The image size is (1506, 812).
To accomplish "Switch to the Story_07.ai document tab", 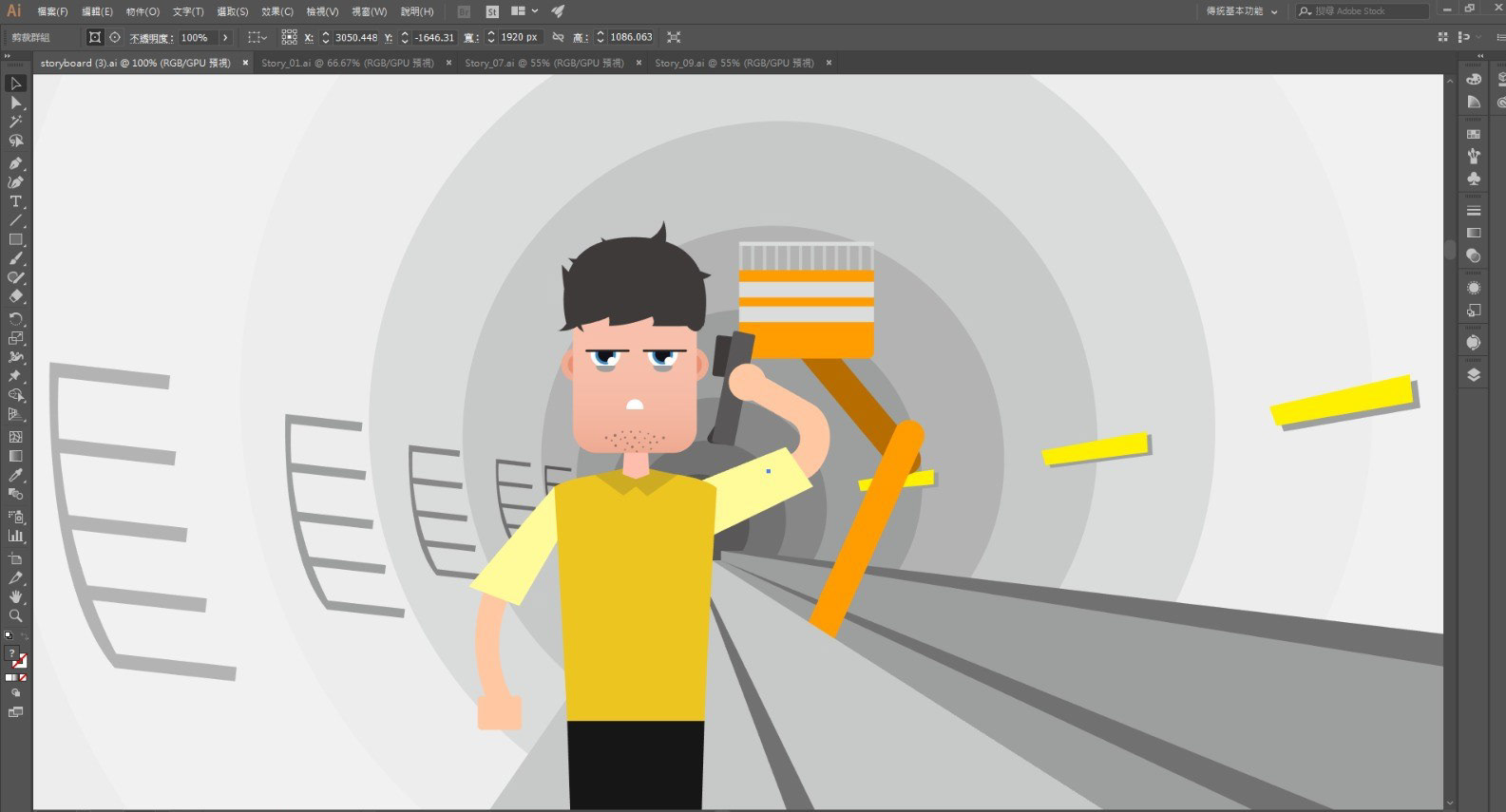I will click(543, 63).
